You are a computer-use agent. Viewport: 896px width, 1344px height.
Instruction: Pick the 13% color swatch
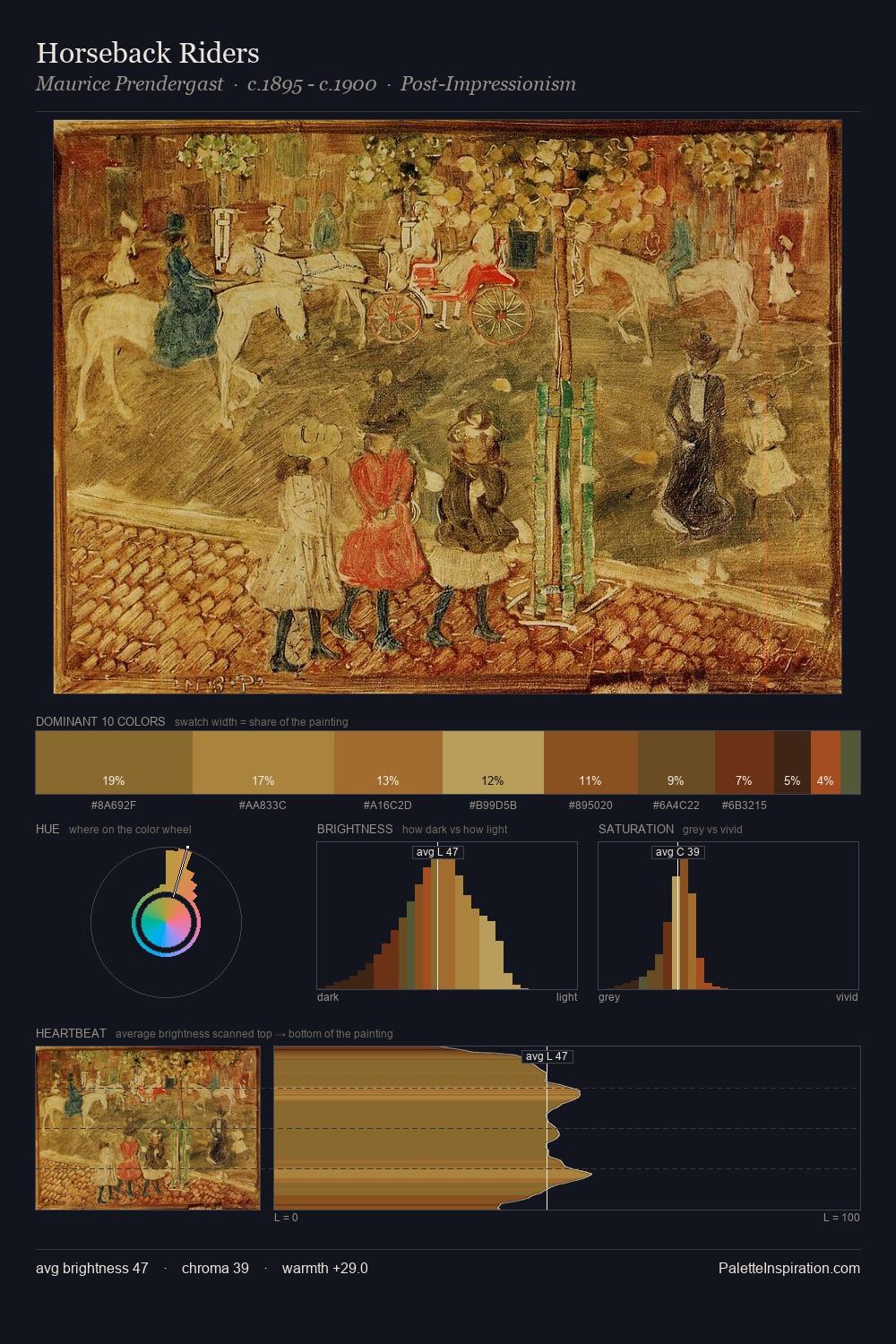(388, 762)
